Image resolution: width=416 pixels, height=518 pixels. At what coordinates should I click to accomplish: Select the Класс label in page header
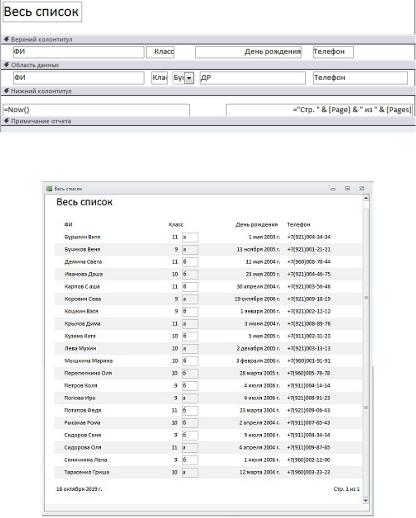tap(160, 52)
